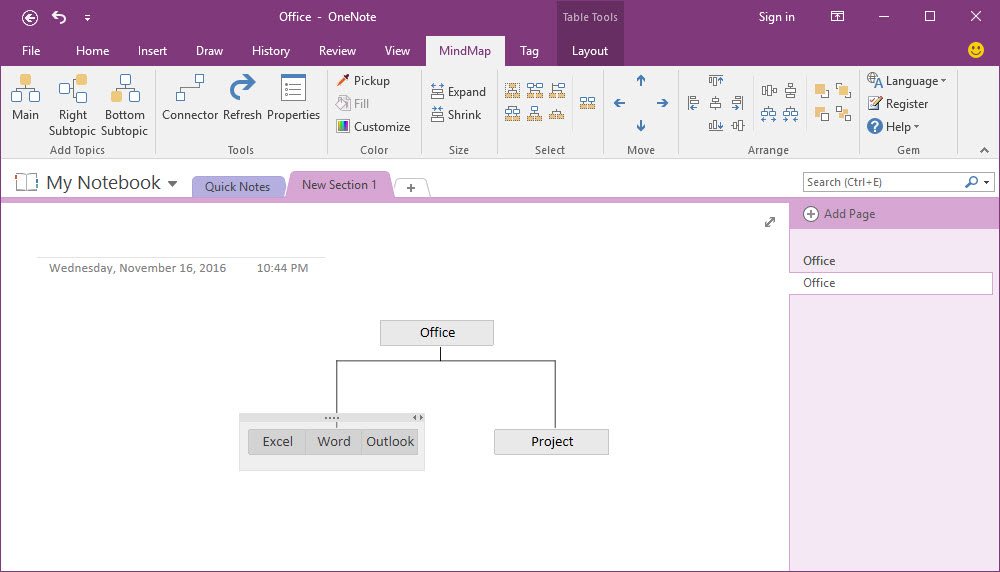Click the Register icon in Gem group
The image size is (1000, 572).
pyautogui.click(x=875, y=103)
